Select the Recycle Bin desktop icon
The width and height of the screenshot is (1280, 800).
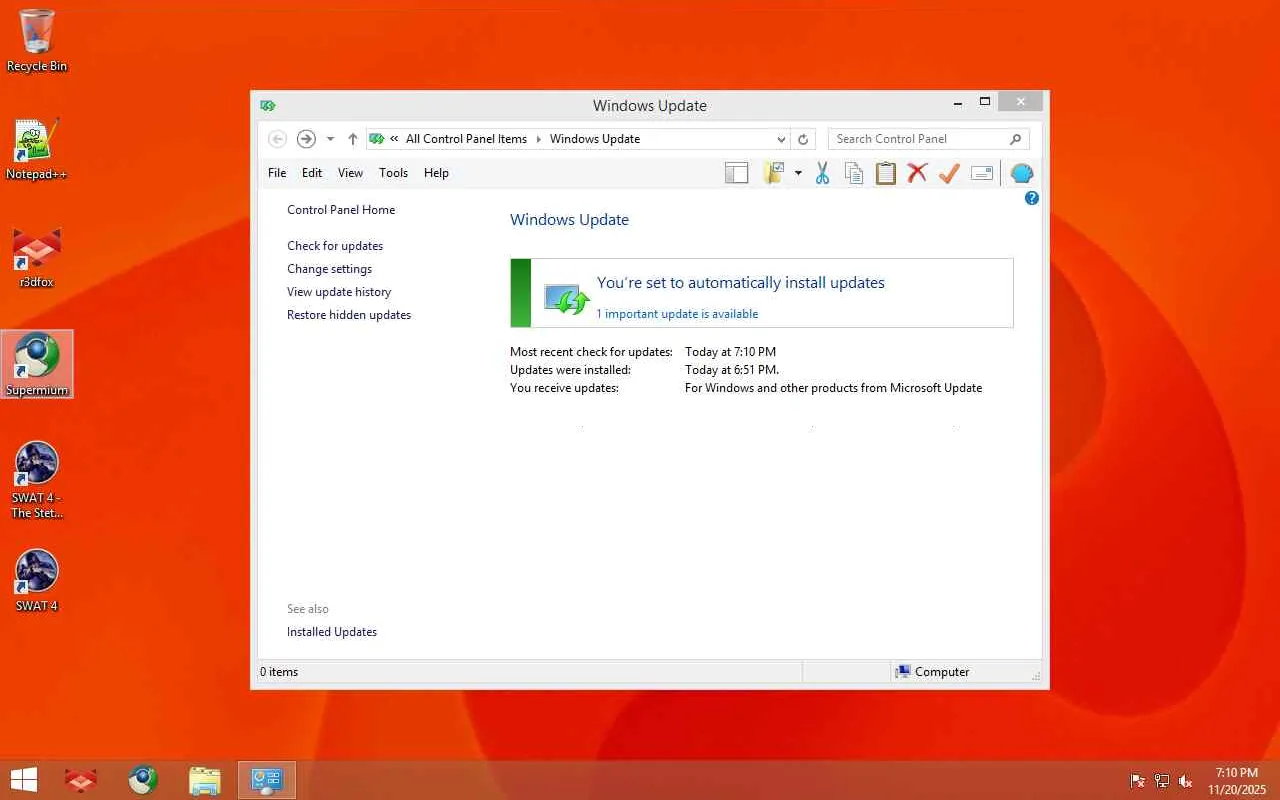37,40
